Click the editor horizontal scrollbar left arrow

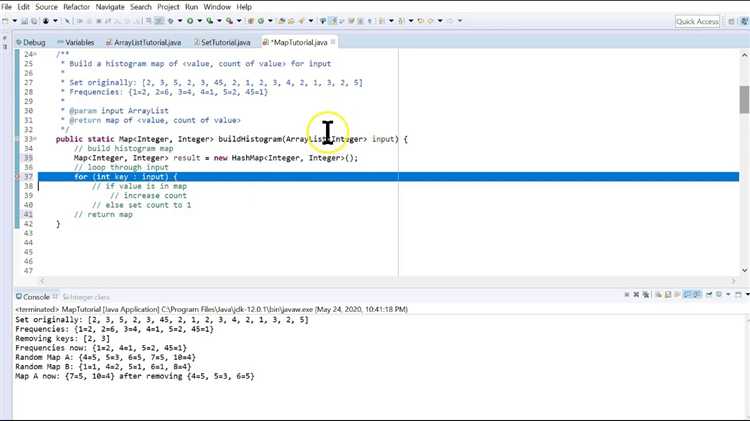tap(42, 281)
